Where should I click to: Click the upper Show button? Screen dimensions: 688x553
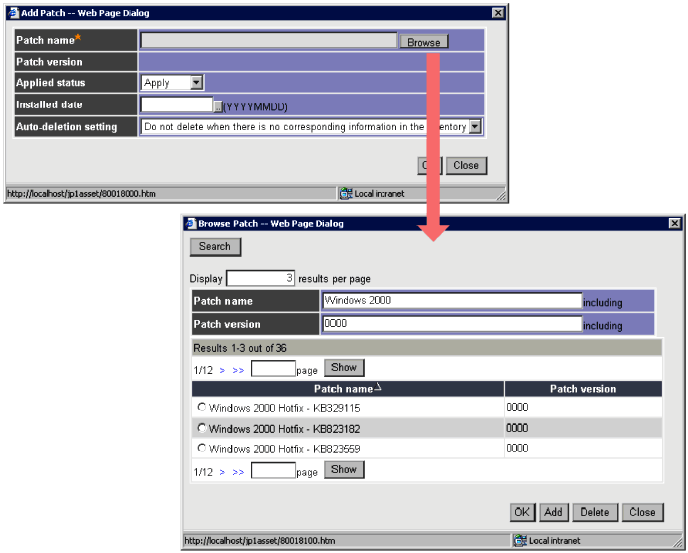344,368
